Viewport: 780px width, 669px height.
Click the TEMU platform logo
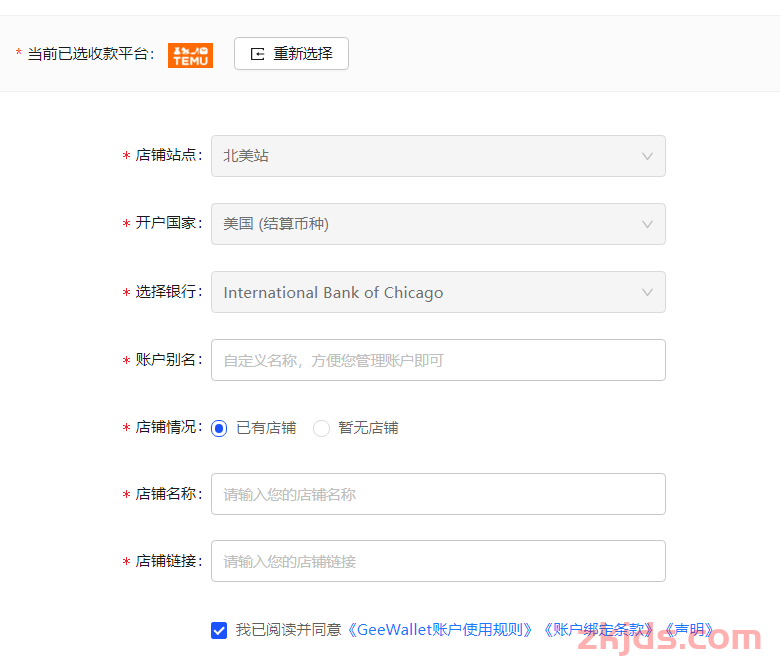[190, 55]
